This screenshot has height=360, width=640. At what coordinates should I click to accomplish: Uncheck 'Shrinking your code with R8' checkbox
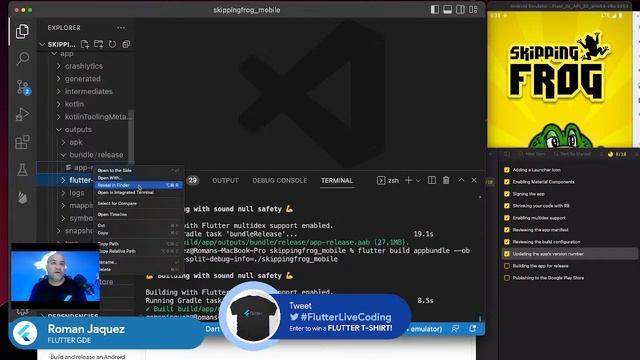(x=507, y=206)
